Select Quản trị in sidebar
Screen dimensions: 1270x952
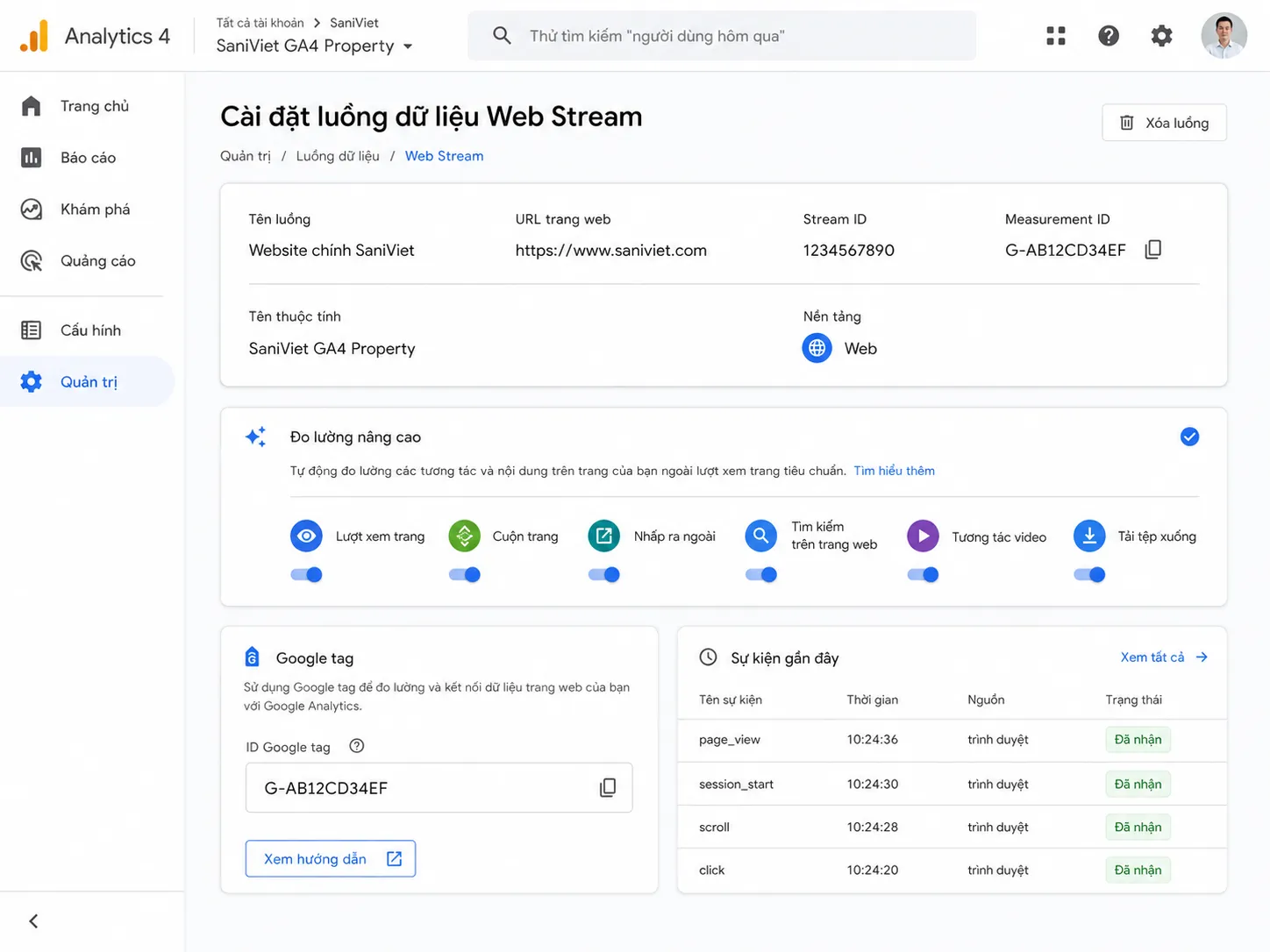(88, 382)
